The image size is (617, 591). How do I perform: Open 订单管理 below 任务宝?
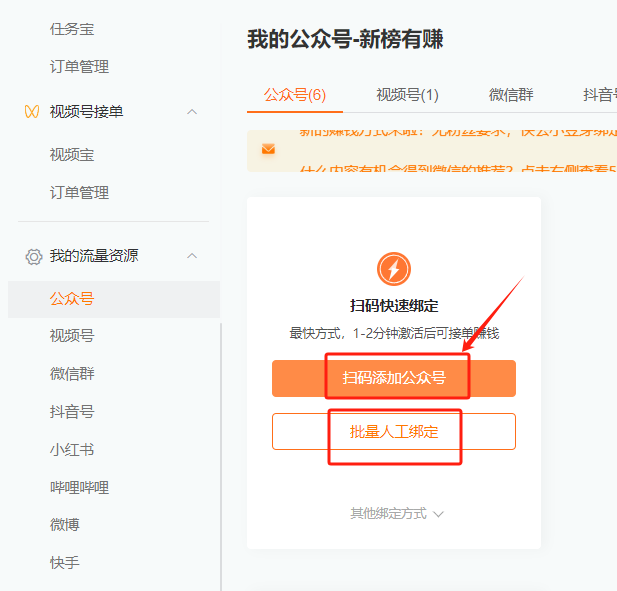tap(79, 66)
